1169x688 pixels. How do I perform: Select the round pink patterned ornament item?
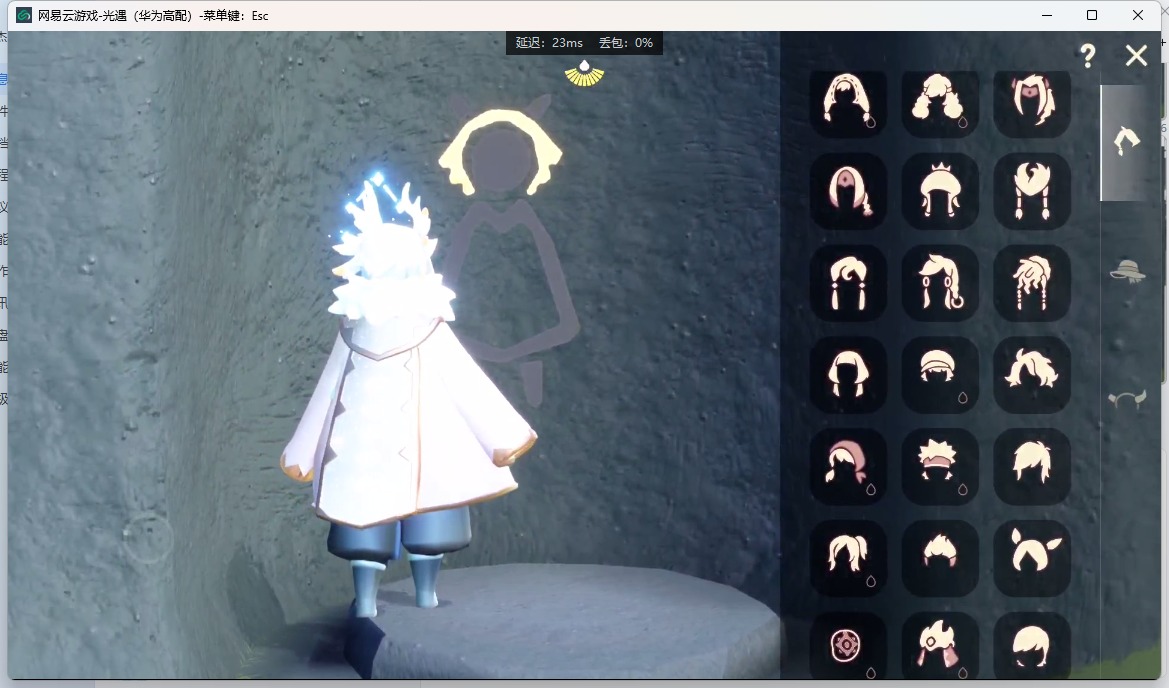click(848, 646)
